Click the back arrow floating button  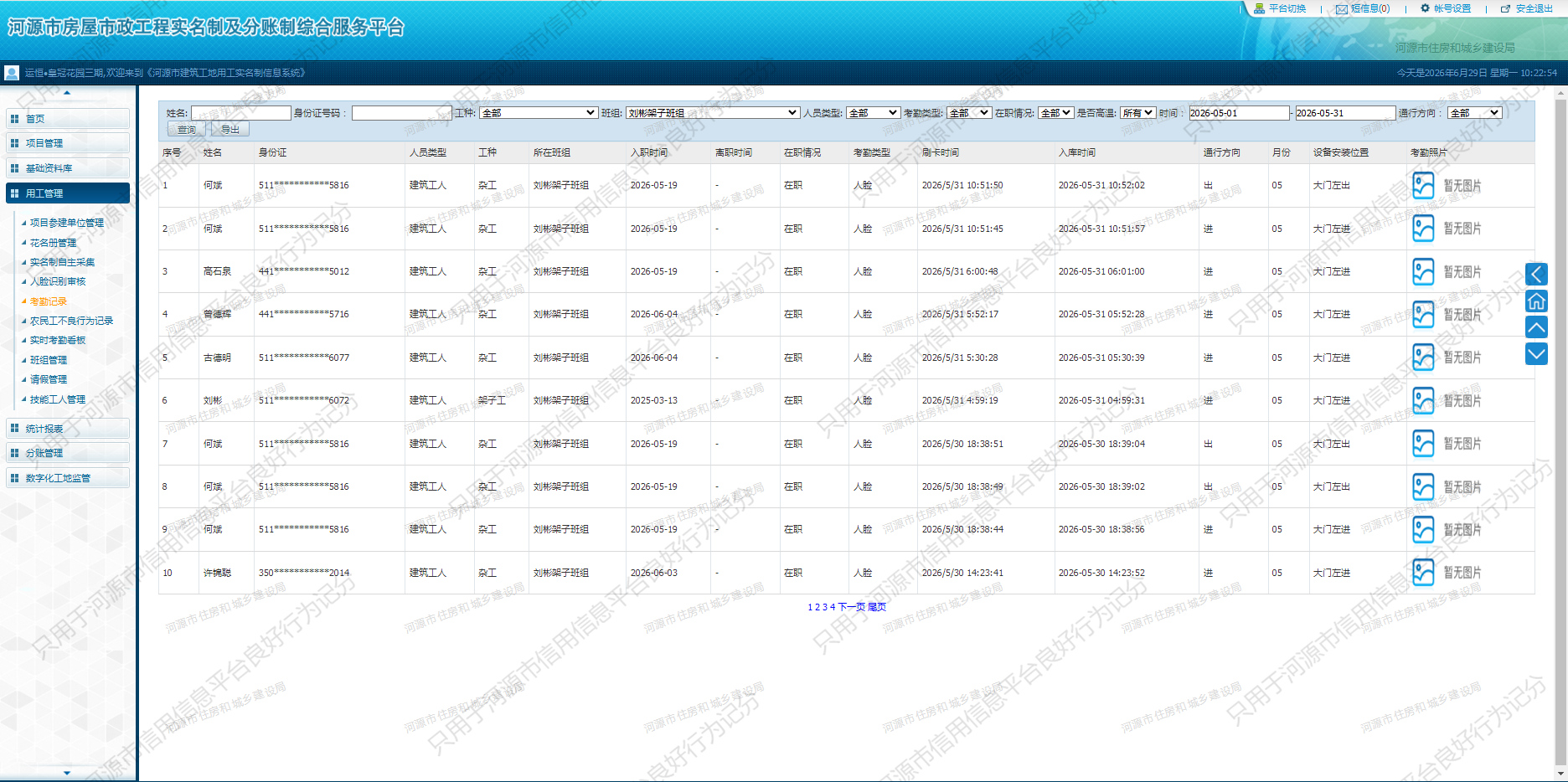[1536, 274]
